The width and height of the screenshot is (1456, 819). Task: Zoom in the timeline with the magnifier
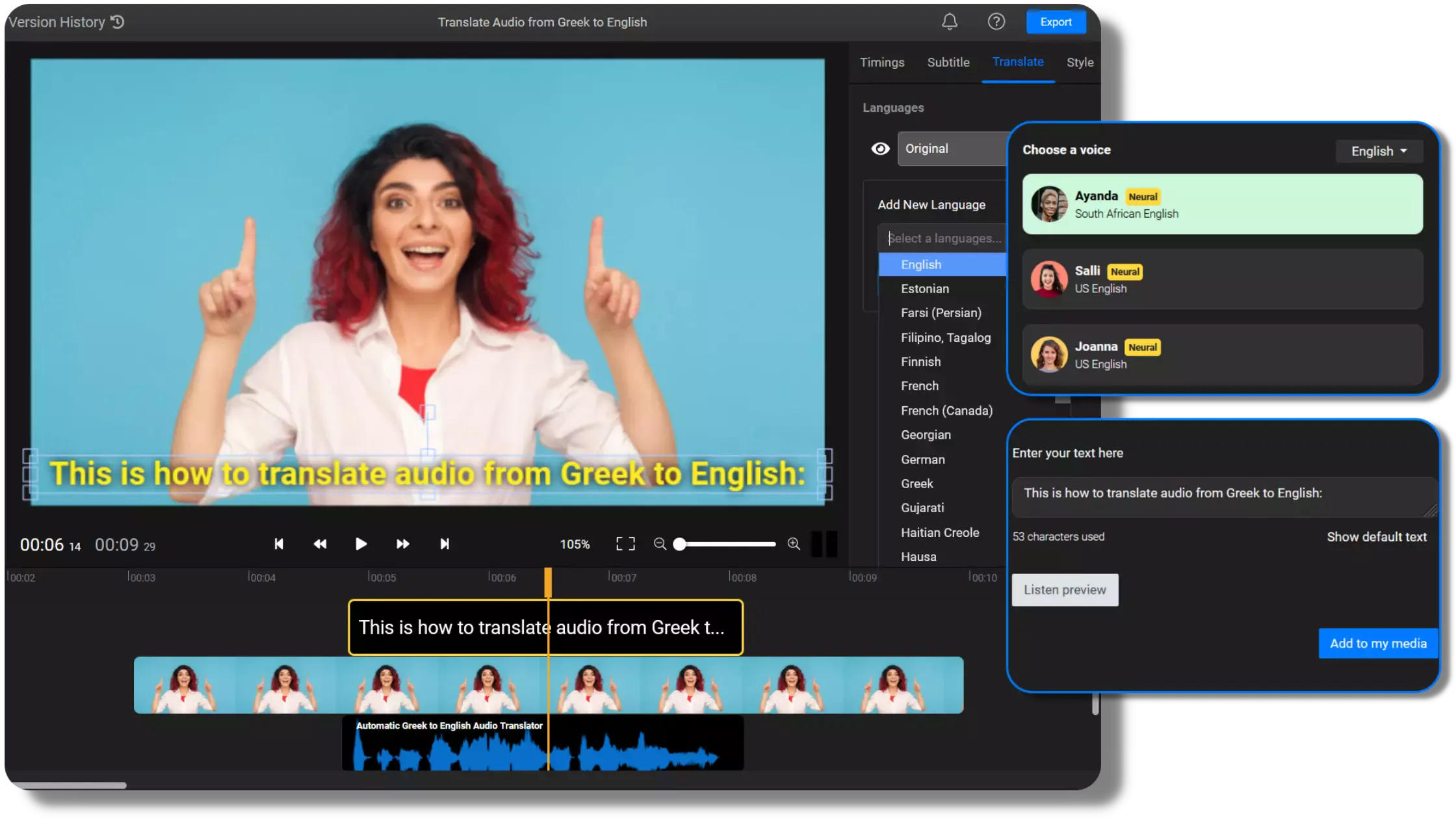[794, 544]
